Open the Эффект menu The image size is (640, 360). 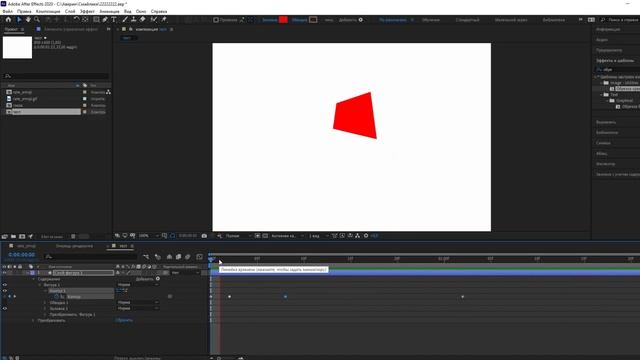pyautogui.click(x=87, y=11)
